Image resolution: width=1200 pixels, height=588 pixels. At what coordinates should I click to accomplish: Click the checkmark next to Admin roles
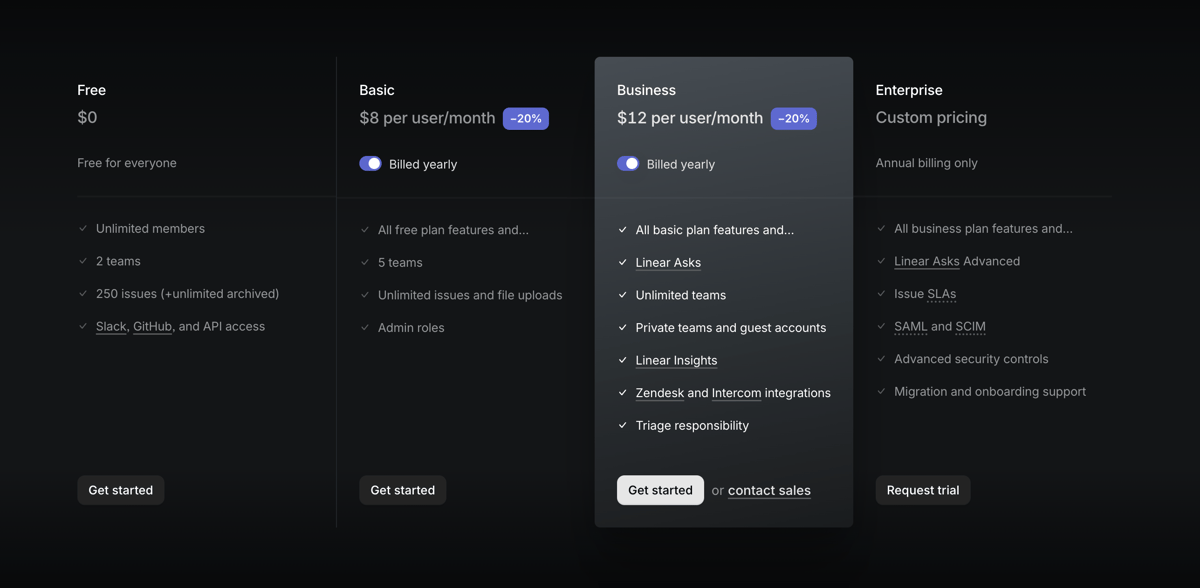365,327
